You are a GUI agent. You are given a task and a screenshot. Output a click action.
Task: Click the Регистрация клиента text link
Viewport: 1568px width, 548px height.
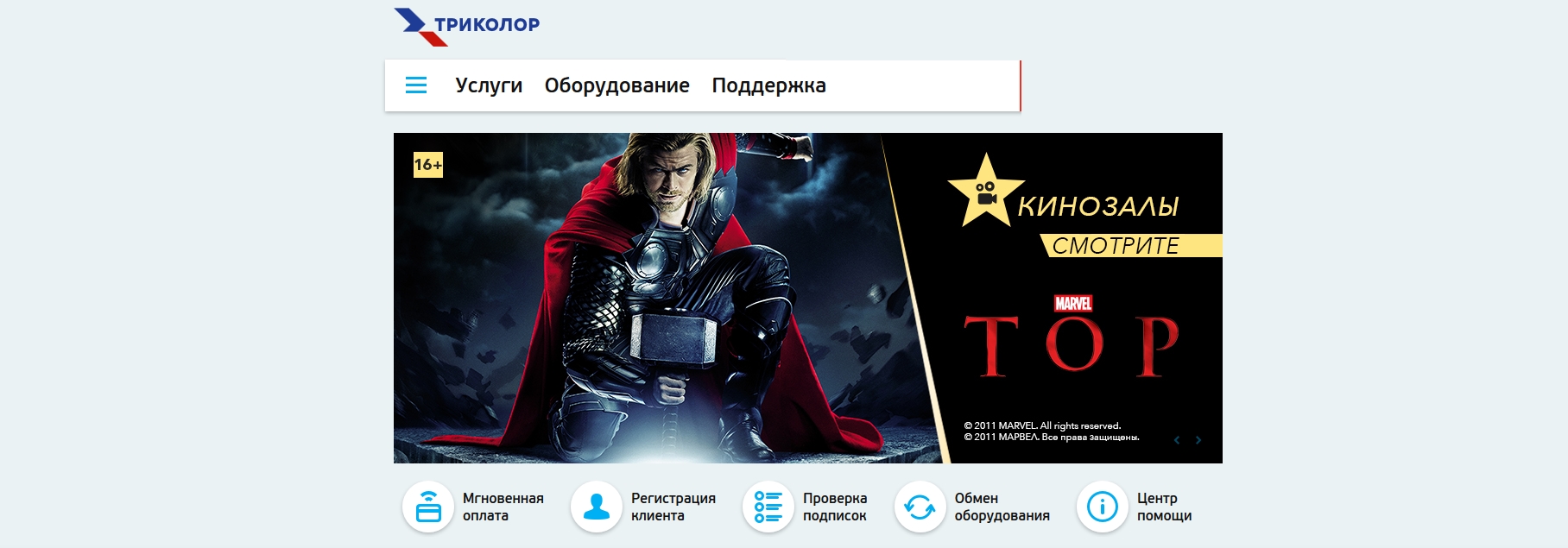pos(673,507)
